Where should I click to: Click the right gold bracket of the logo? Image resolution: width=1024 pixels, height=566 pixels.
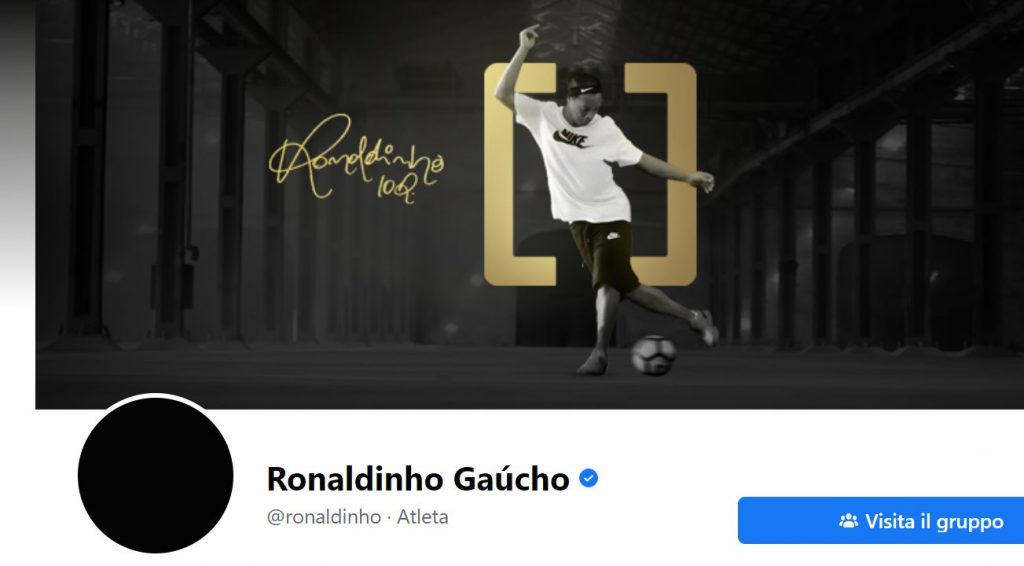[x=661, y=174]
